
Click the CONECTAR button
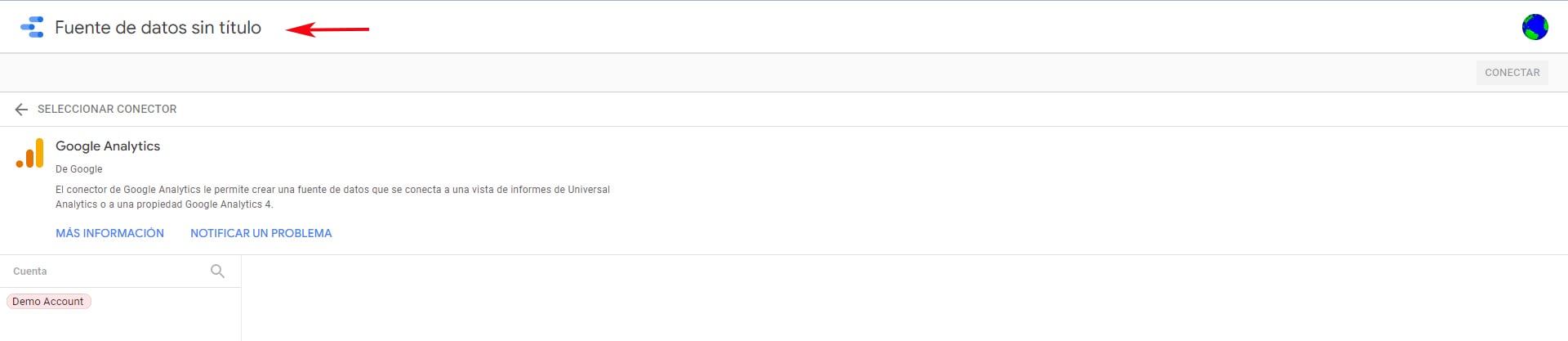(x=1512, y=73)
